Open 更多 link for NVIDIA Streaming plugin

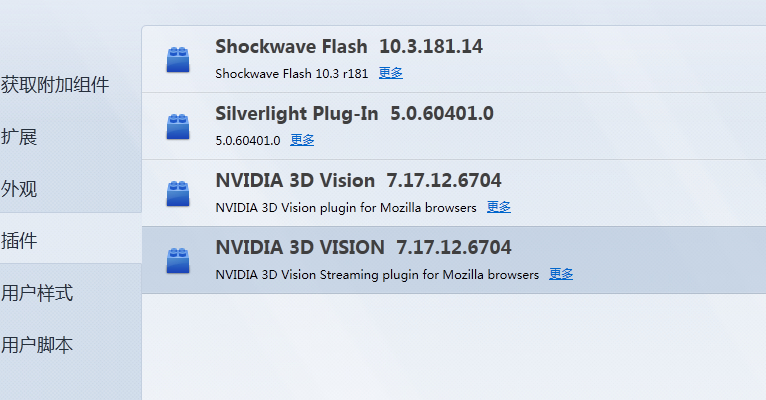click(x=561, y=274)
